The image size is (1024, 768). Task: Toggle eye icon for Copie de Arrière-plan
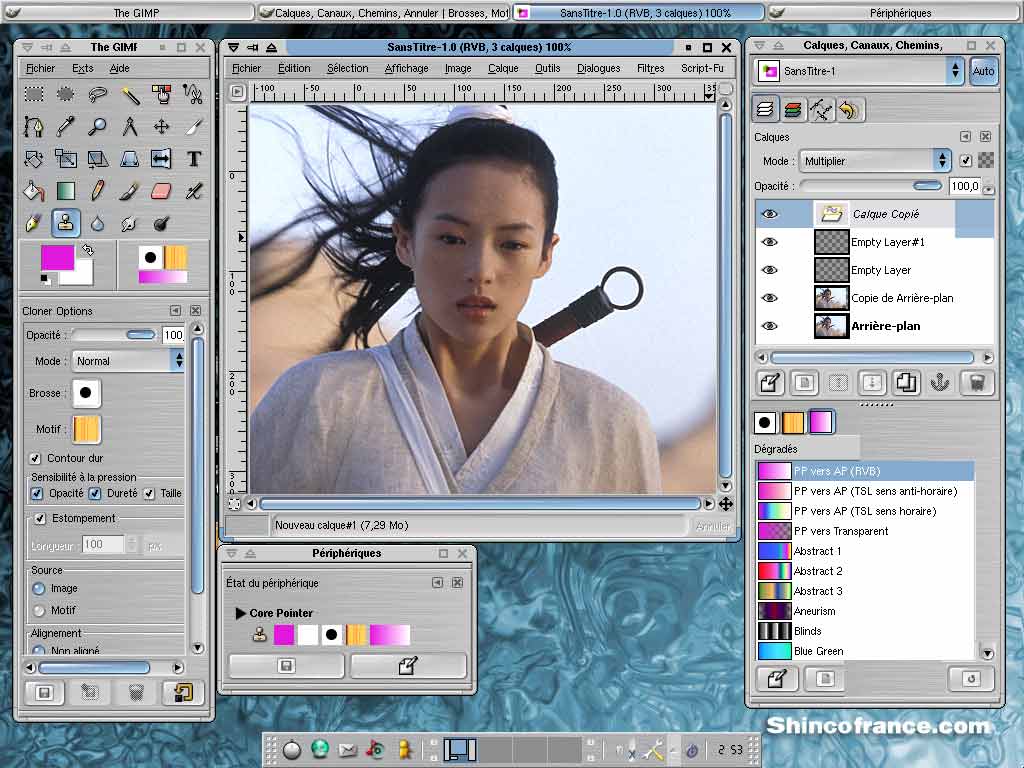point(770,298)
